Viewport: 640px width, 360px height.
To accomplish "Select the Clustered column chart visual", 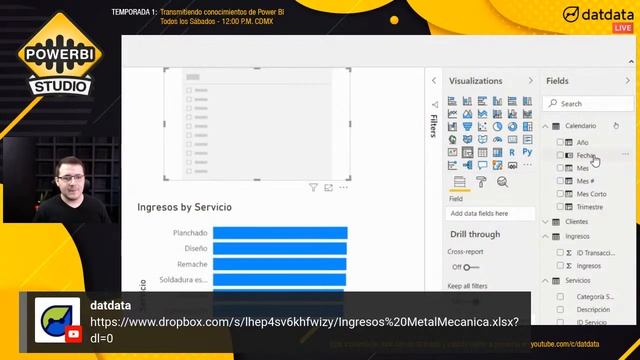I will (497, 101).
